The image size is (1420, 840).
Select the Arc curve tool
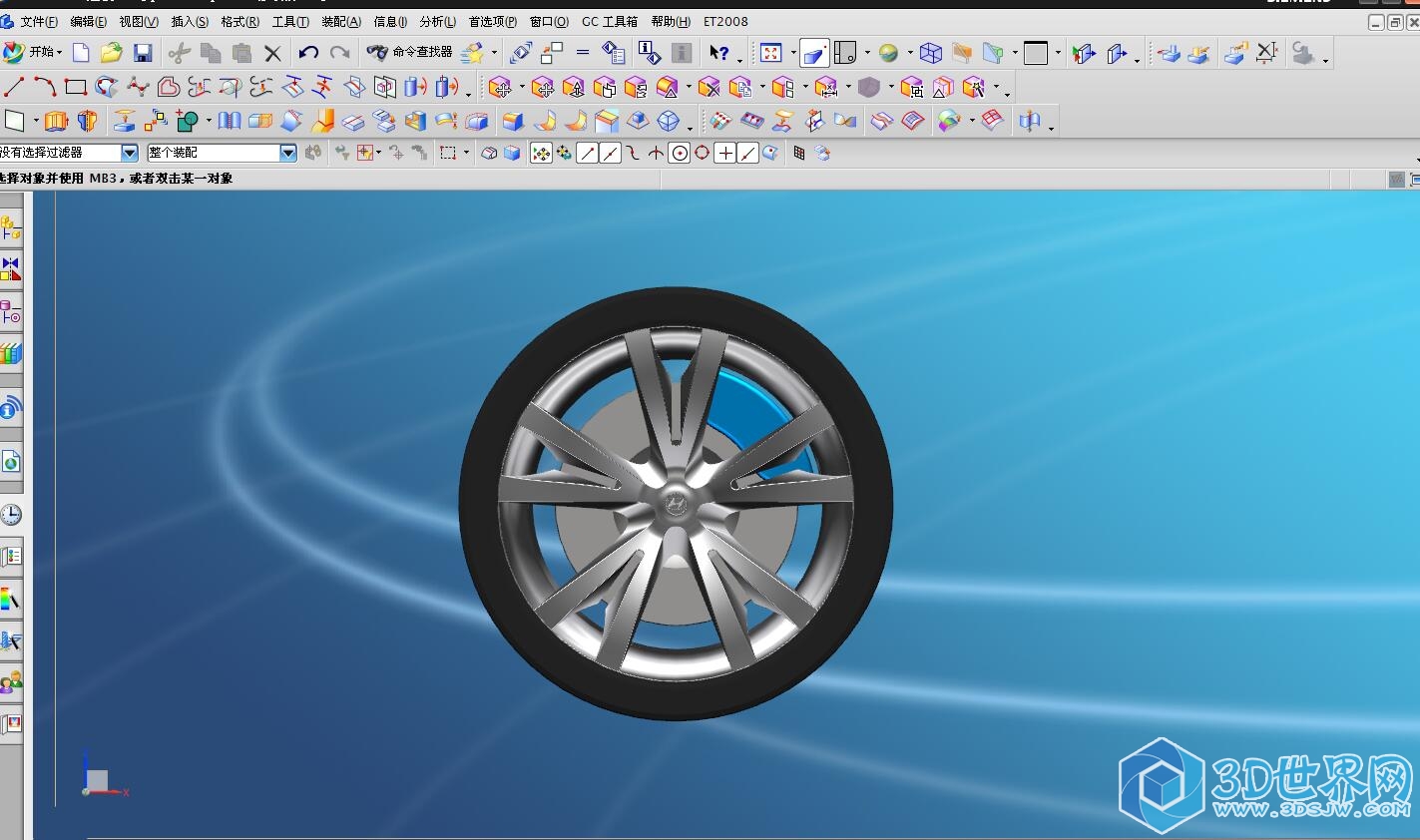click(45, 87)
